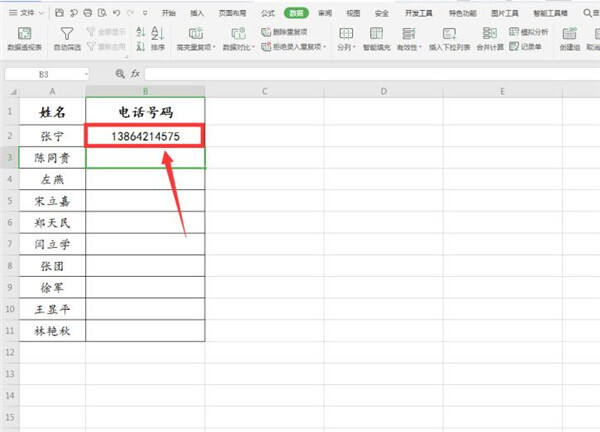Click the search magnifier in ribbon tabs
This screenshot has width=600, height=432.
[587, 13]
